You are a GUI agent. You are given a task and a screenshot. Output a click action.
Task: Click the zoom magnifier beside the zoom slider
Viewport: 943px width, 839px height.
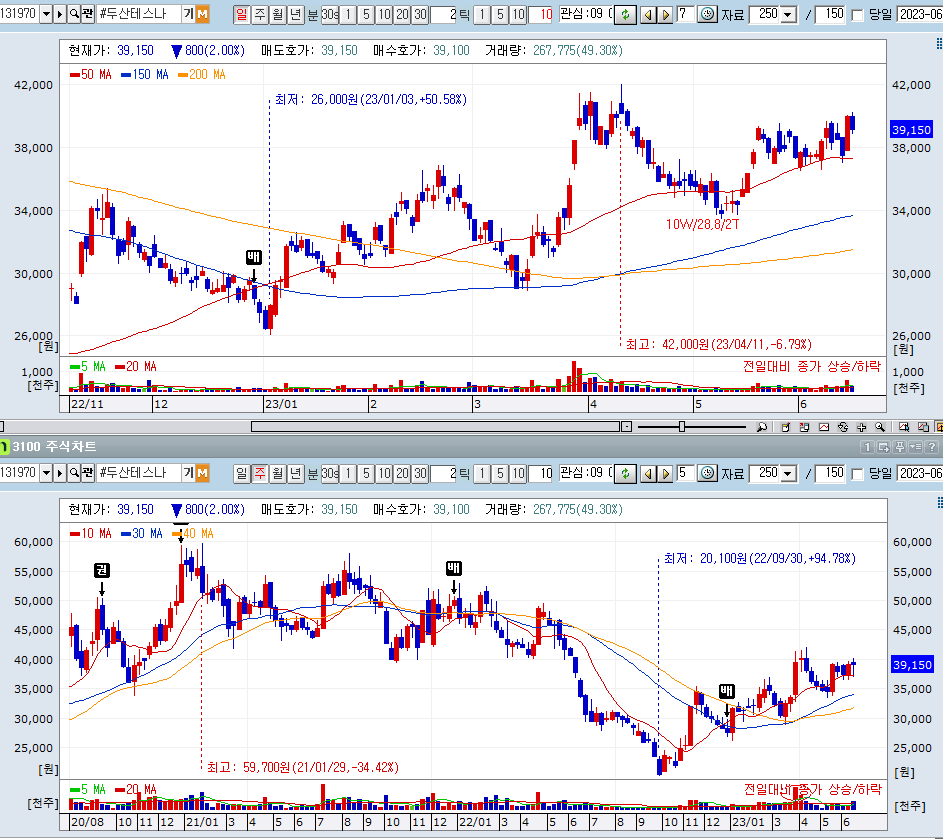[761, 426]
